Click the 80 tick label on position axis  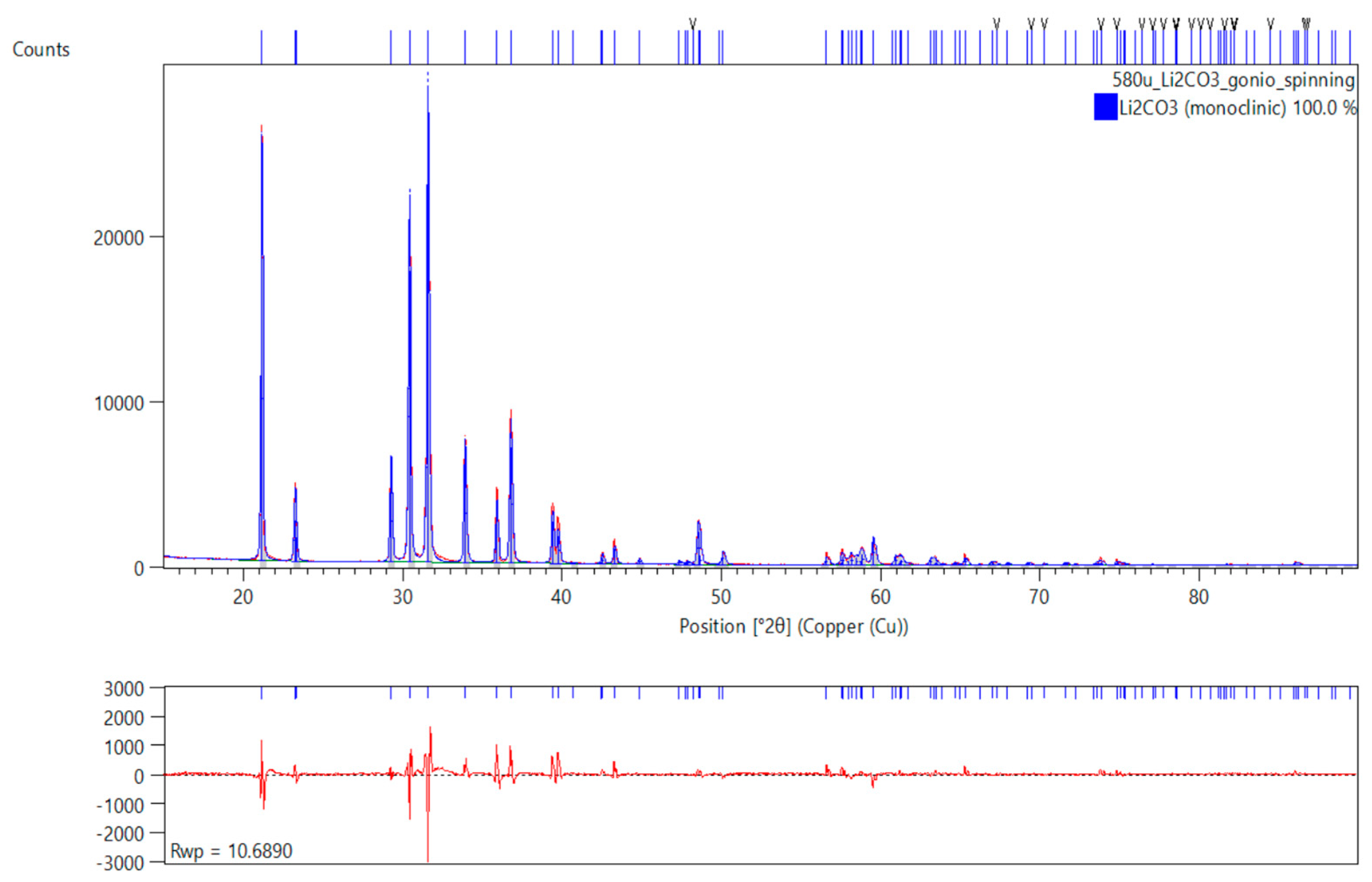[x=1198, y=597]
